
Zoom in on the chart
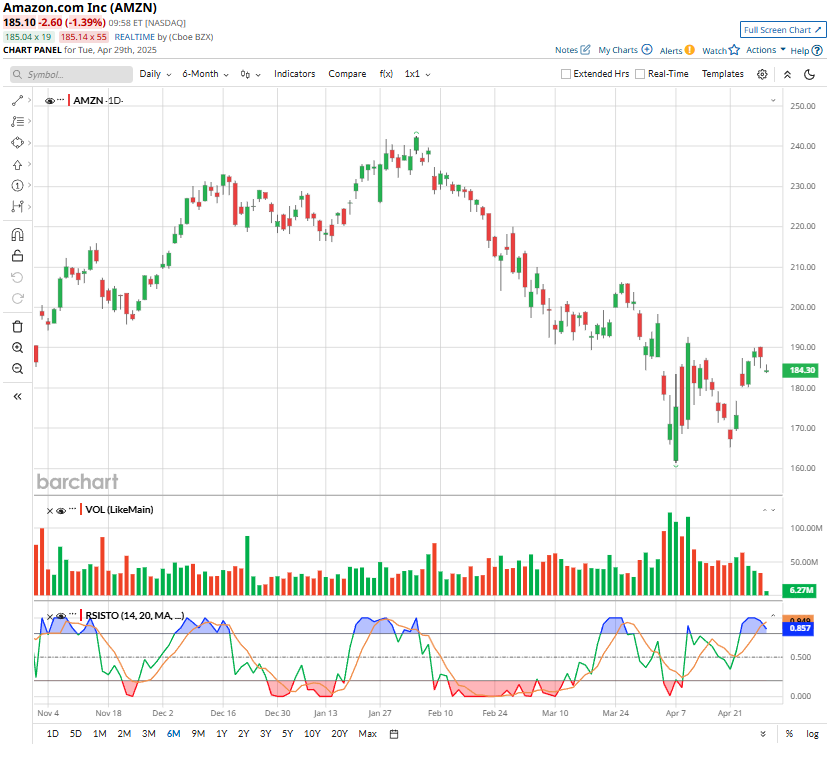coord(17,348)
